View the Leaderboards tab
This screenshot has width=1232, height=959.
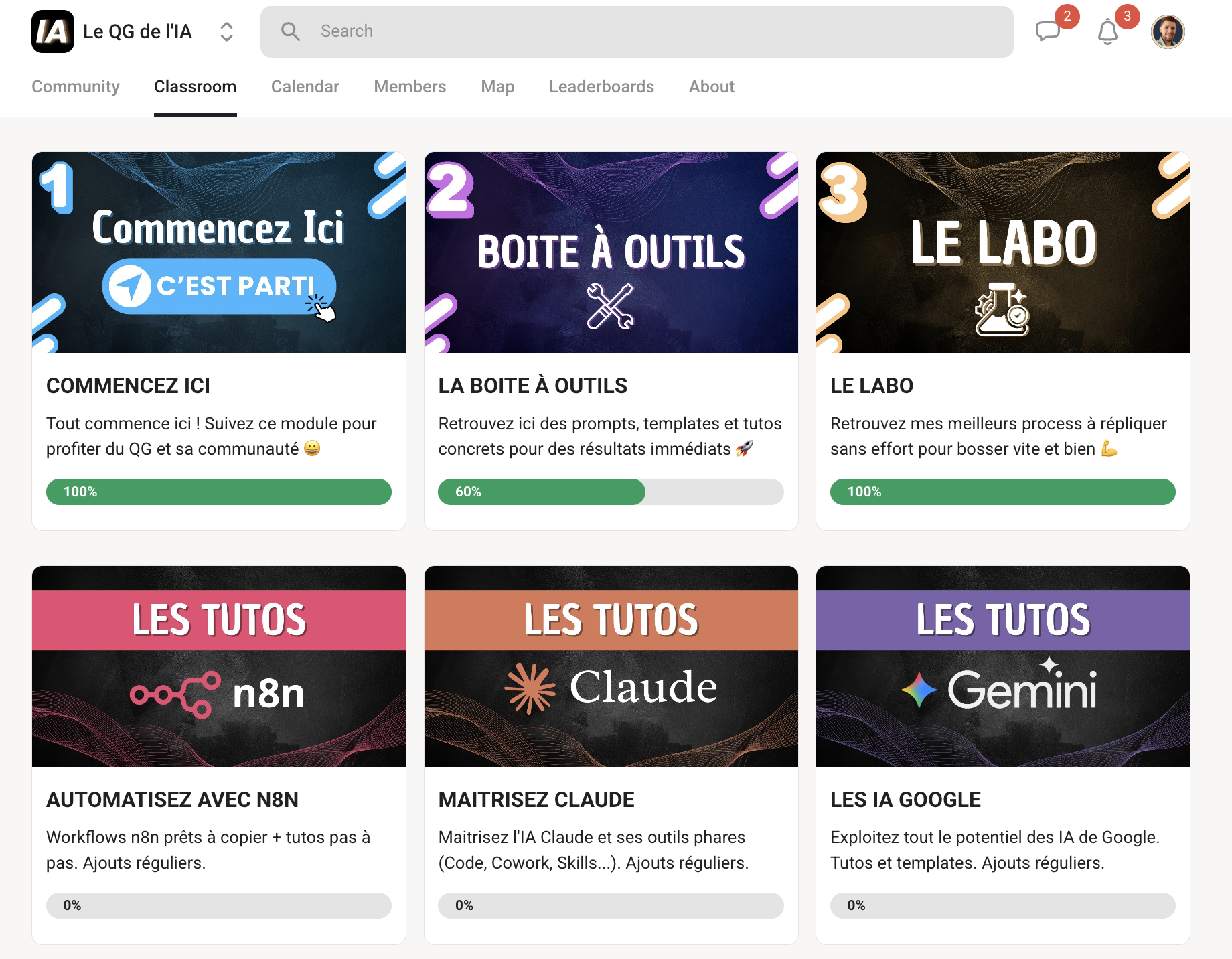click(601, 86)
